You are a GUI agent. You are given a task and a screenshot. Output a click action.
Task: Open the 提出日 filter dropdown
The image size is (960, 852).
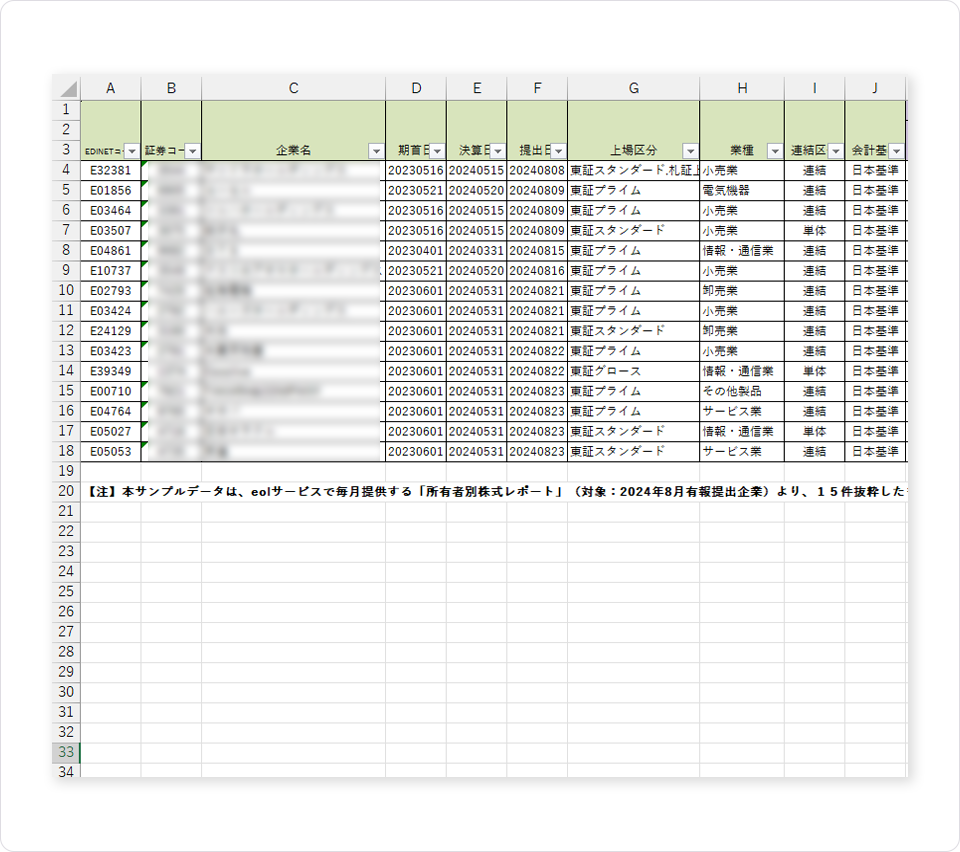558,151
